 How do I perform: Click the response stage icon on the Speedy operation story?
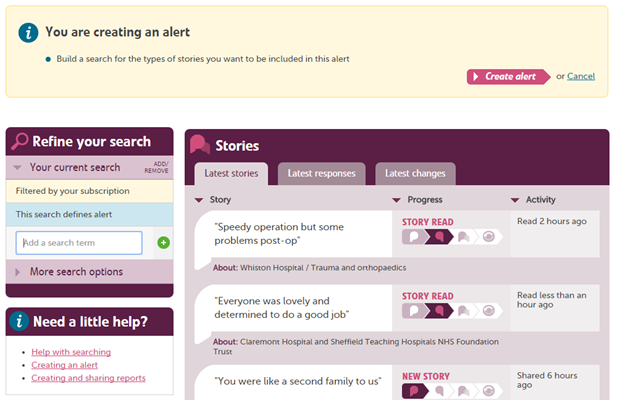(x=463, y=237)
